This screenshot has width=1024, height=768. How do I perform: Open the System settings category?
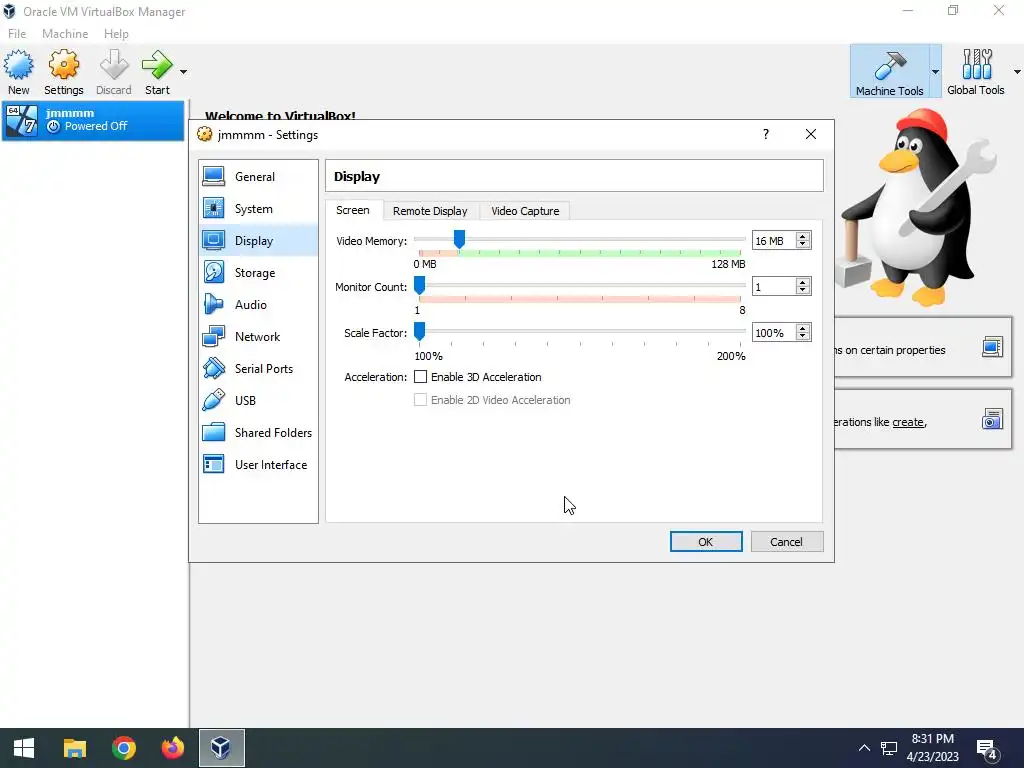pos(259,208)
